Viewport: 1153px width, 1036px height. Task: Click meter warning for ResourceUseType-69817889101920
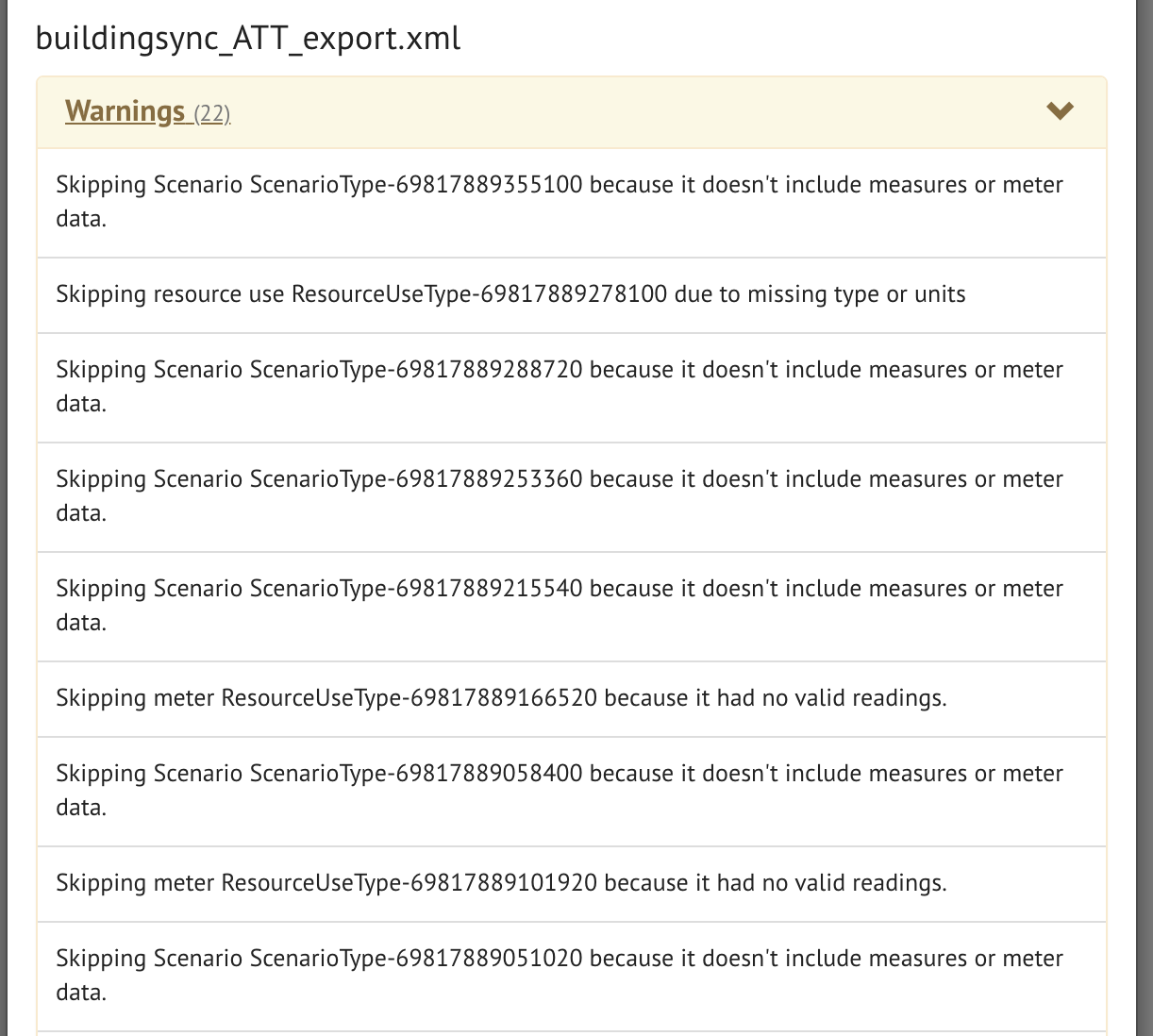coord(503,883)
